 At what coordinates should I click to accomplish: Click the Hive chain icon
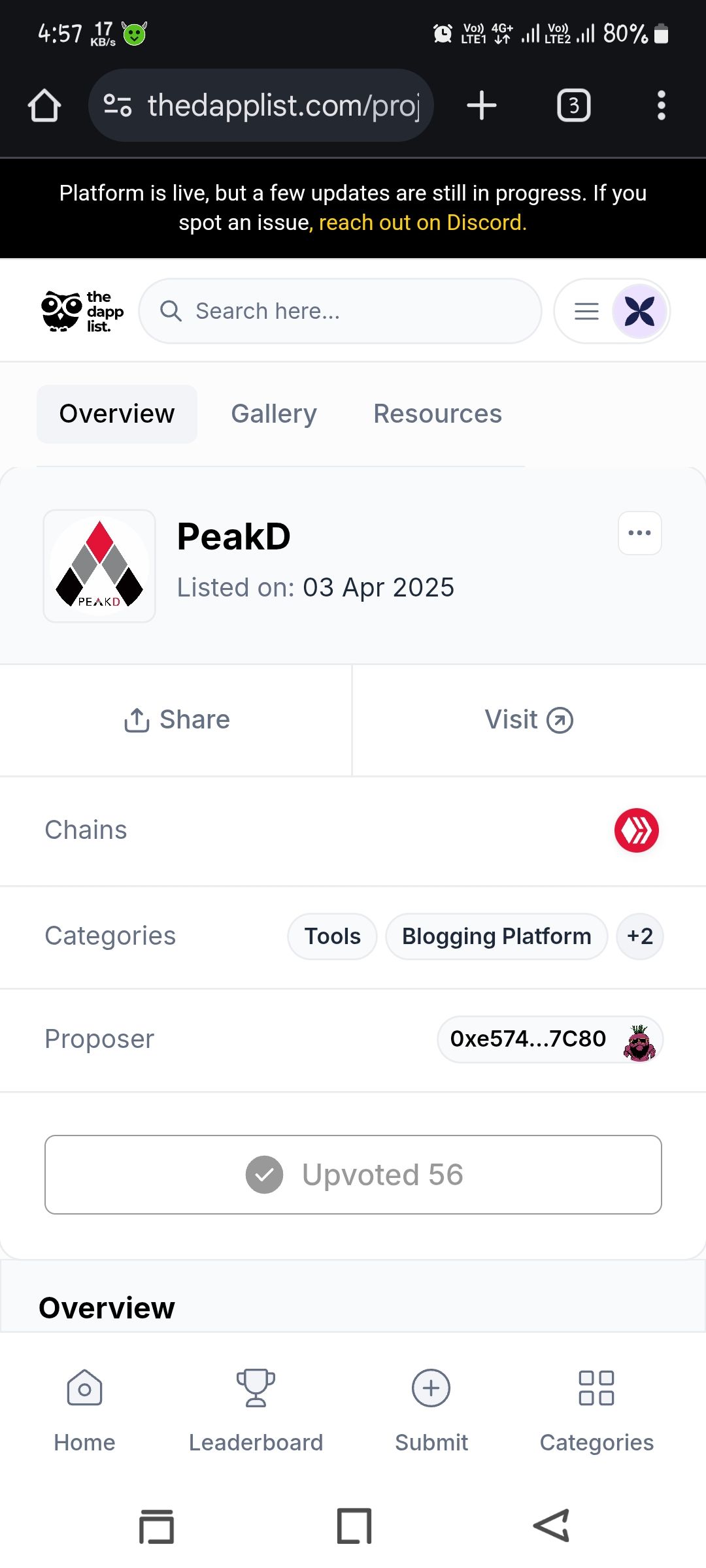[x=637, y=830]
